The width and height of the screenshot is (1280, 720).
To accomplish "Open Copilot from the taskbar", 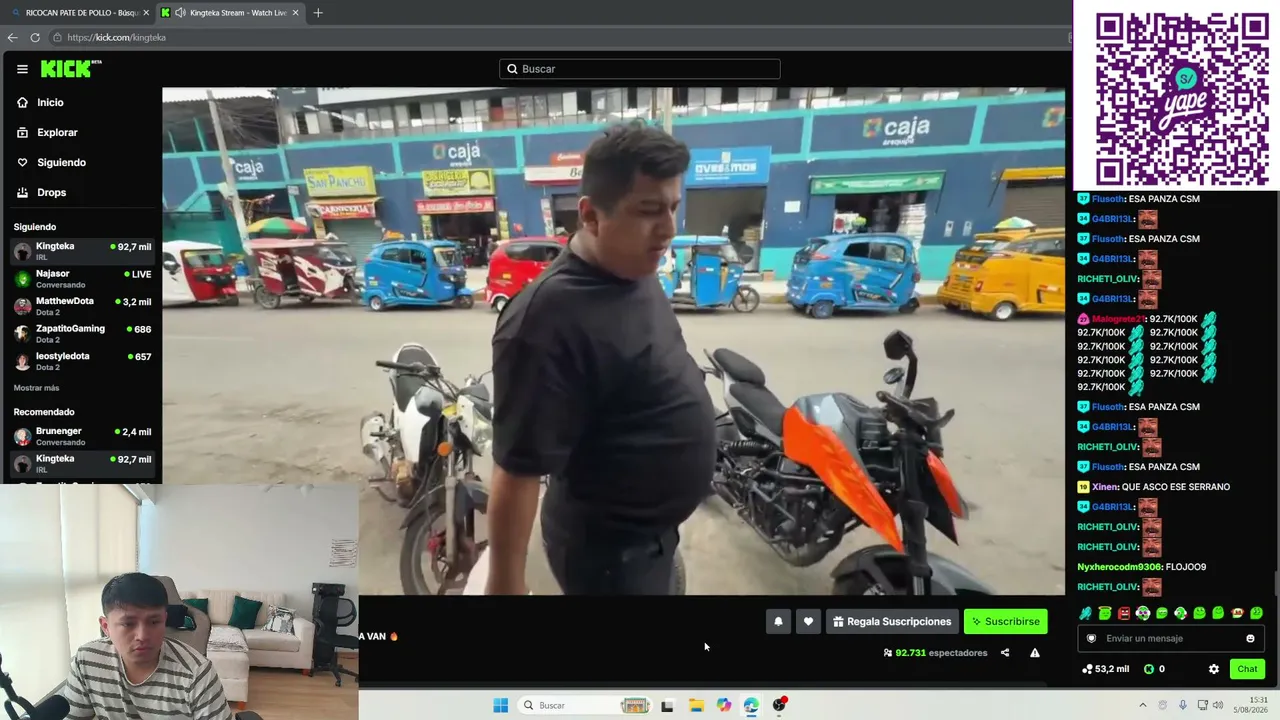I will pos(724,705).
